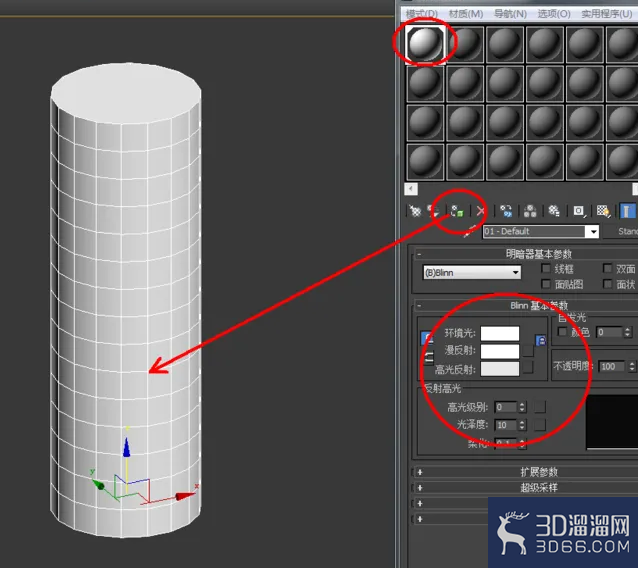
Task: Click the 不透明度 value field showing 100
Action: point(613,367)
